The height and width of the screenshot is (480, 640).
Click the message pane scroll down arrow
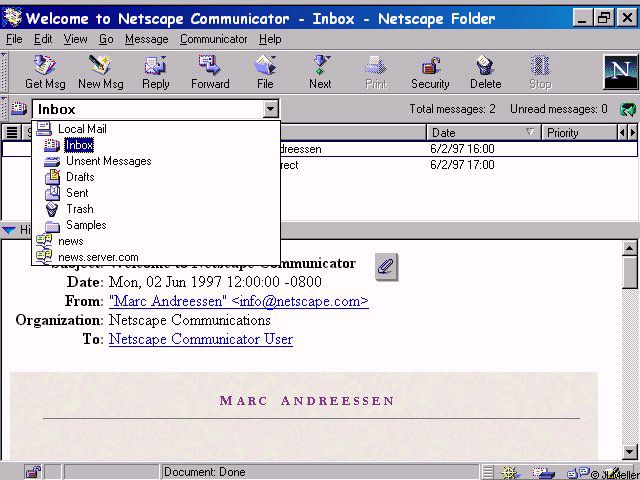pos(630,451)
